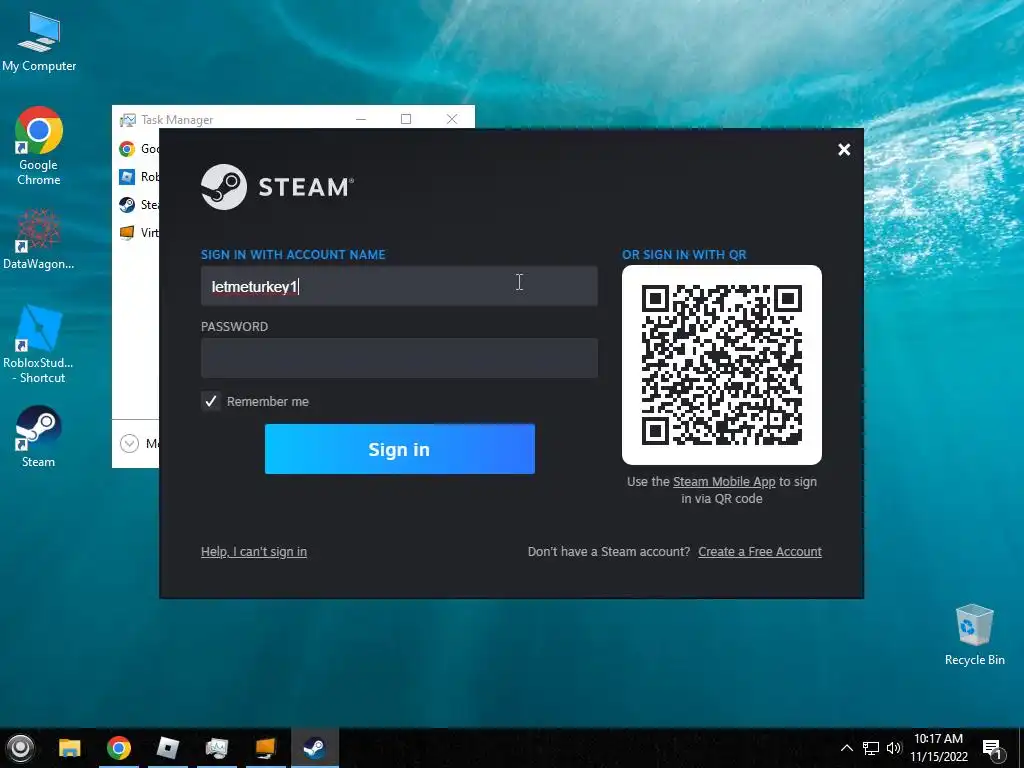This screenshot has width=1024, height=768.
Task: Switch to Chrome on the taskbar
Action: (x=119, y=748)
